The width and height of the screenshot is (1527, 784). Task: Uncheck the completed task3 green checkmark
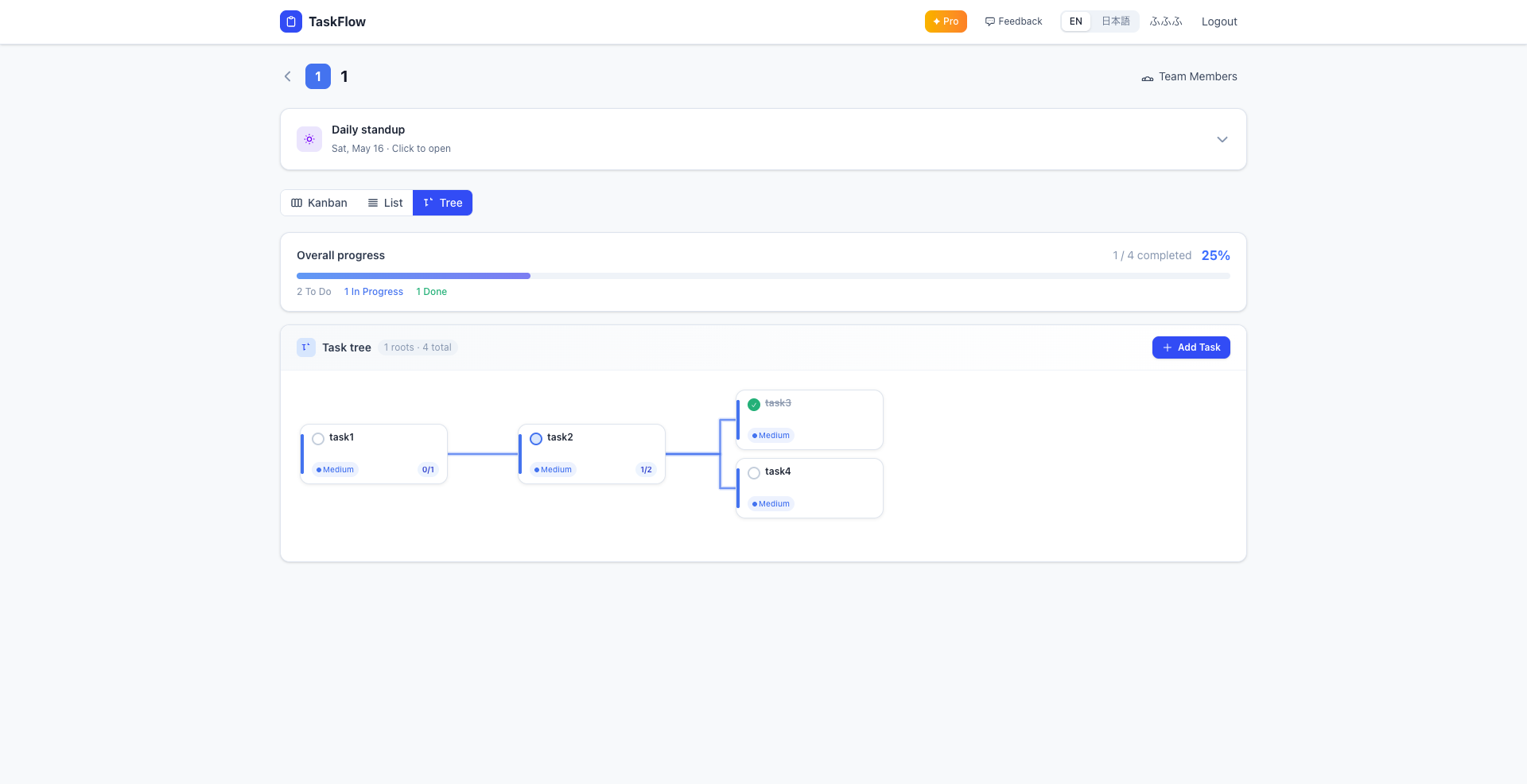coord(754,404)
